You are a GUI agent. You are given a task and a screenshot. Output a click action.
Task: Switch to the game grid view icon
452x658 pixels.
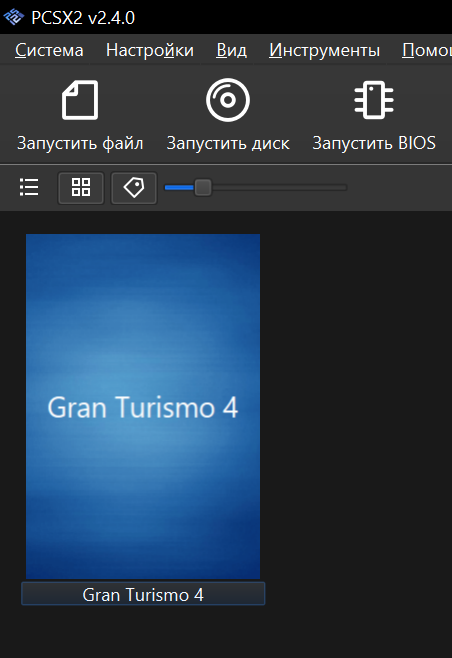81,188
